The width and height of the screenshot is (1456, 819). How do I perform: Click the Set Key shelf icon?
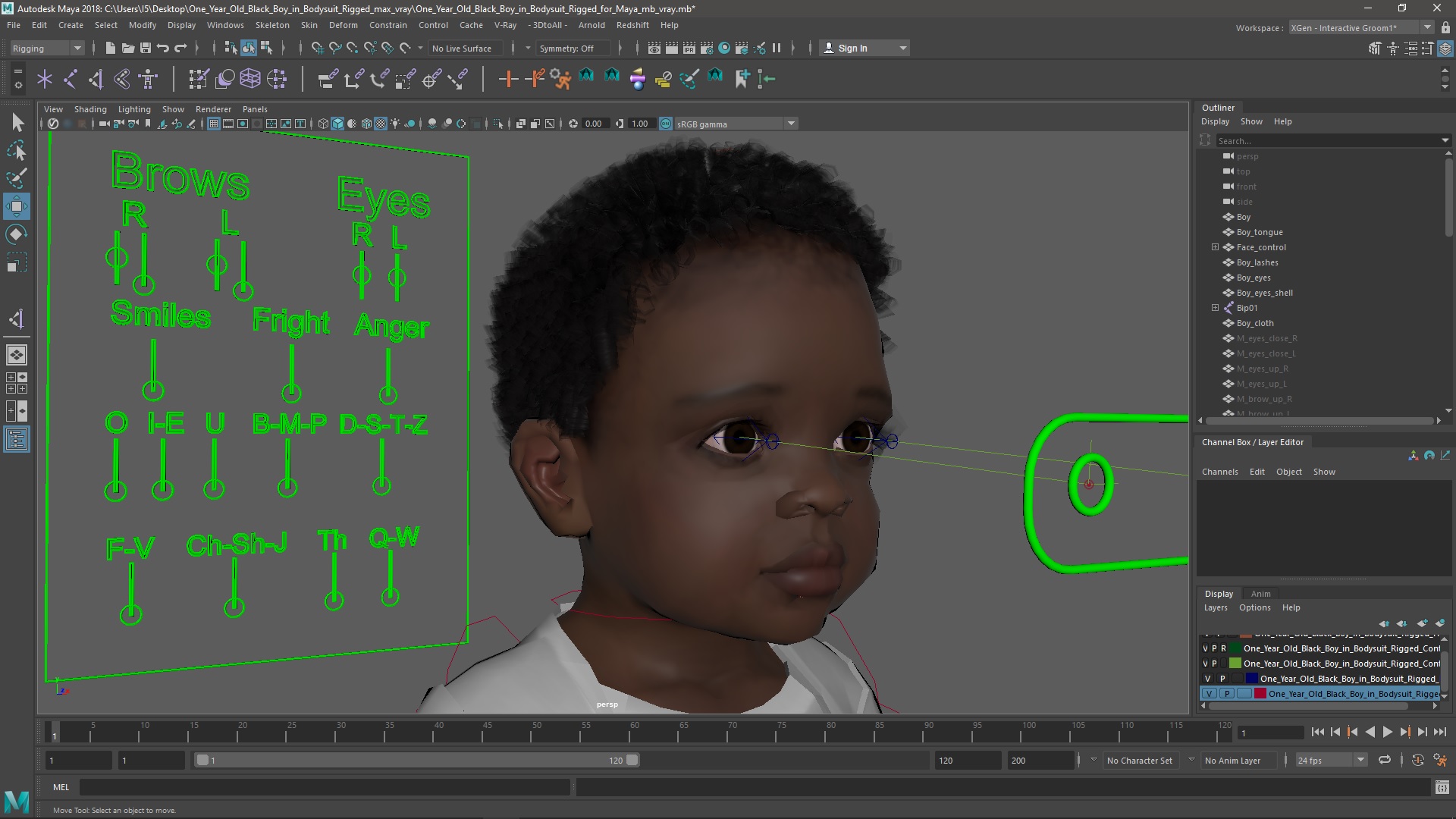508,79
